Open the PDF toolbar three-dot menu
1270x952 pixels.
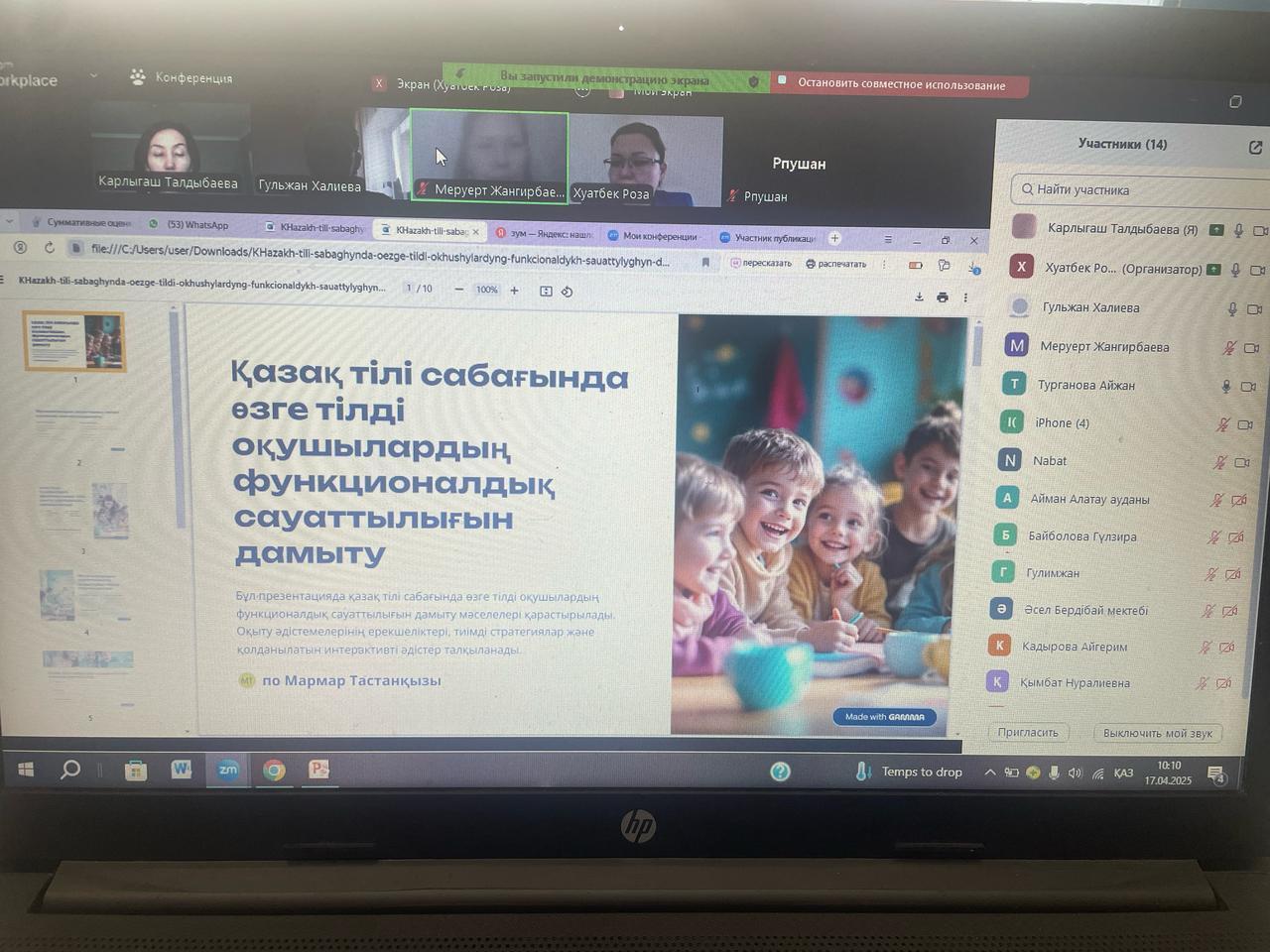click(x=965, y=297)
